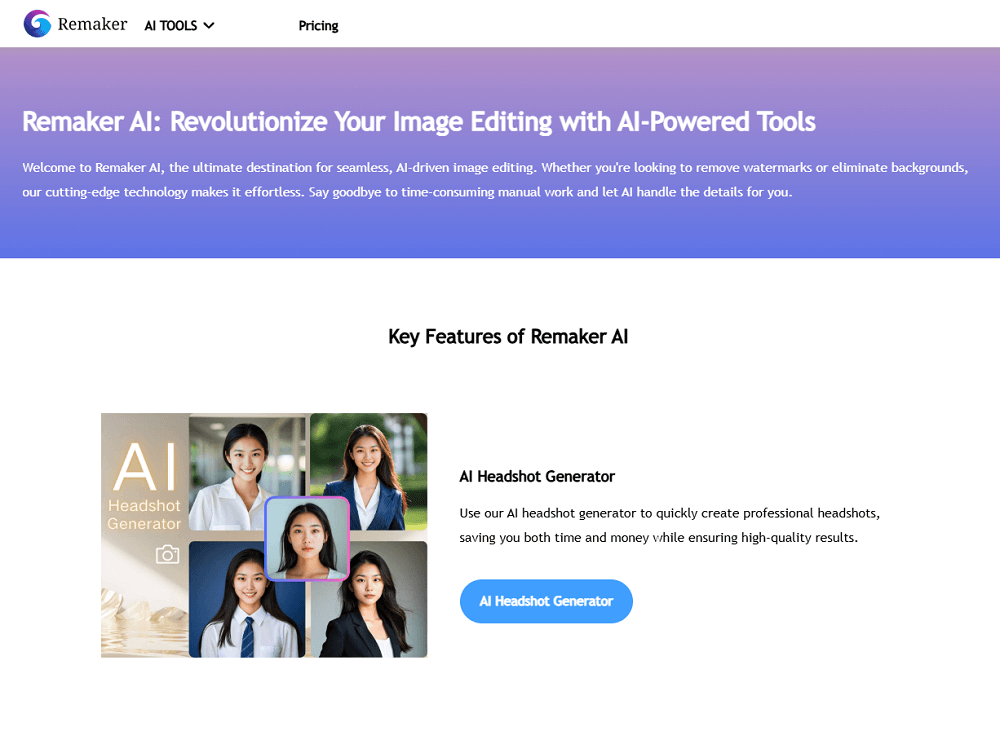
Task: Click the 'Remaker AI: Revolutionize Your Image Editing' title
Action: (419, 122)
